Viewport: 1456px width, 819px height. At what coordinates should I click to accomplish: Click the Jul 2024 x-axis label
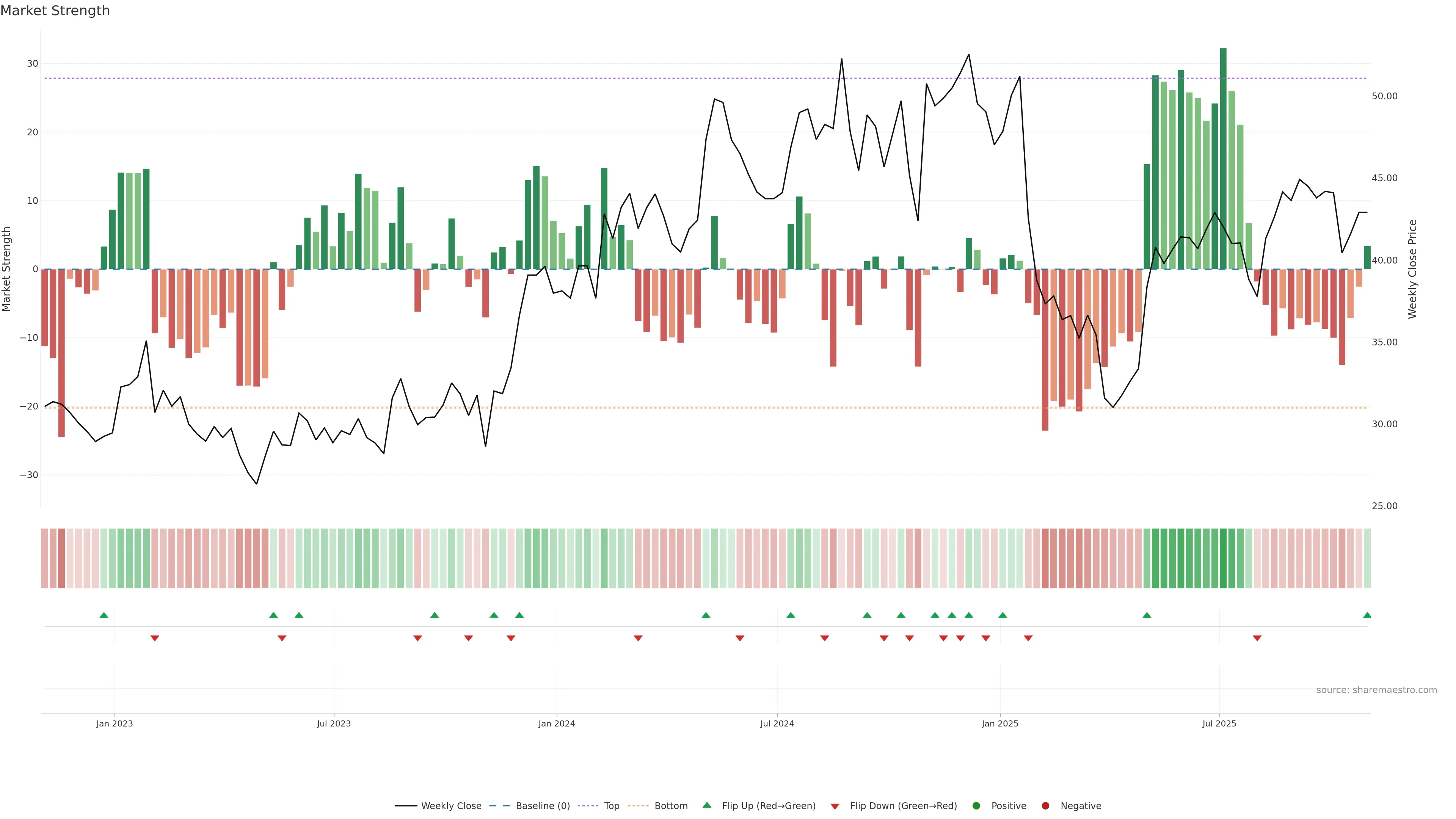(x=777, y=723)
